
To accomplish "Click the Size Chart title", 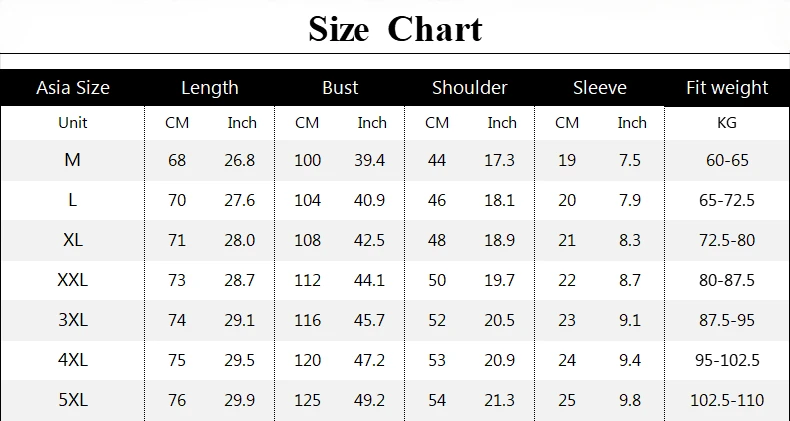I will click(396, 29).
